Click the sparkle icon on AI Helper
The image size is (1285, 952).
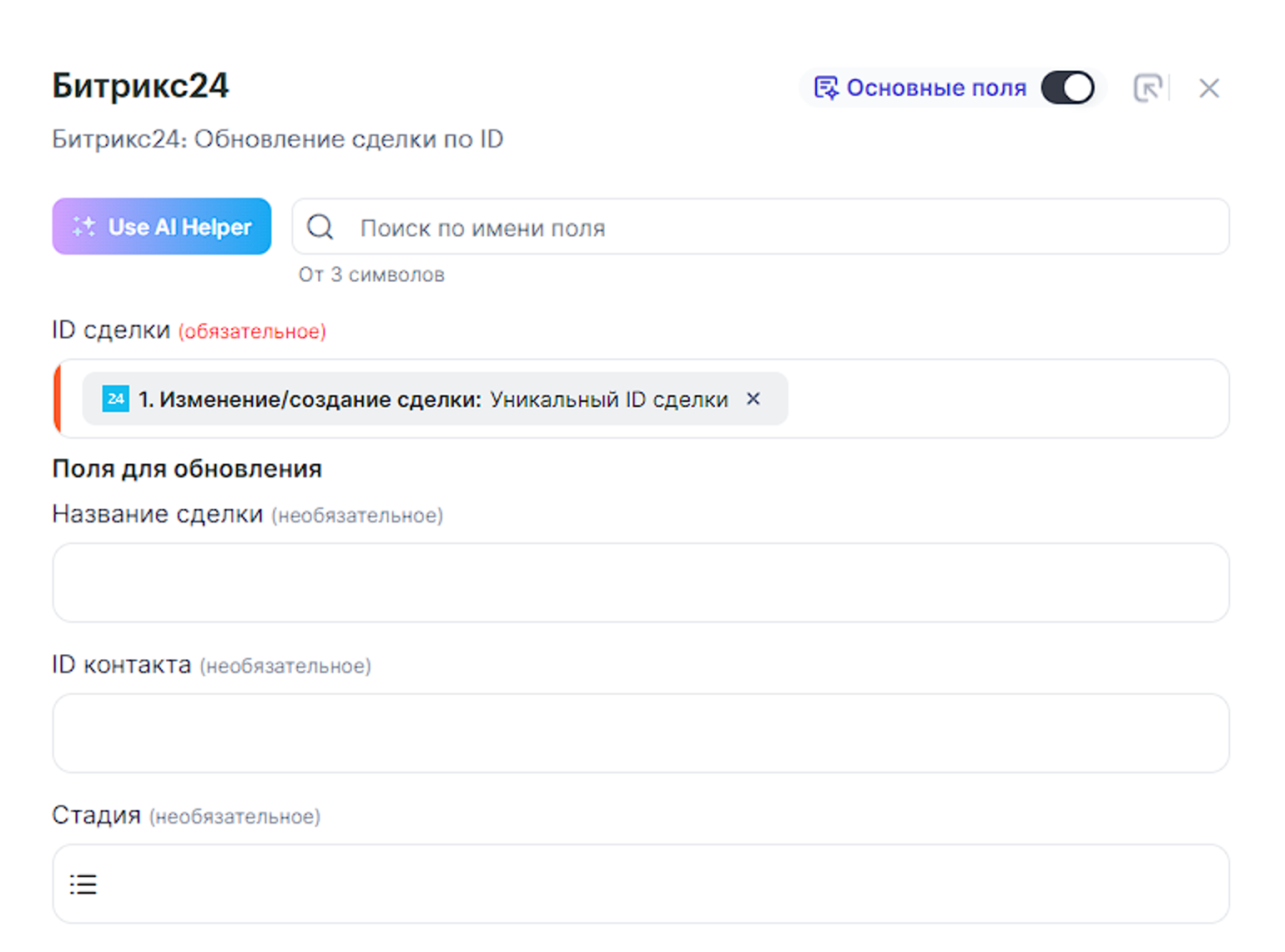coord(83,226)
